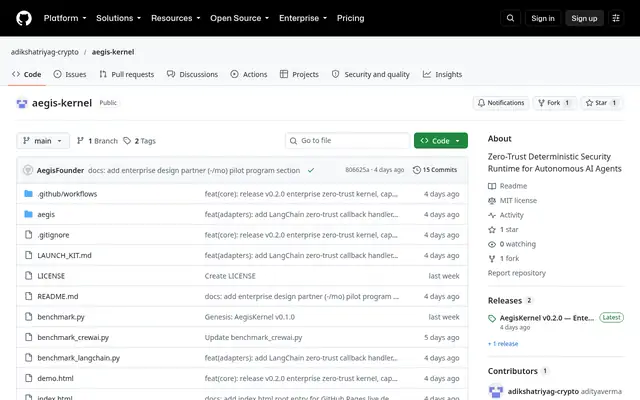Expand the Platform menu
This screenshot has height=400, width=640.
tap(65, 18)
